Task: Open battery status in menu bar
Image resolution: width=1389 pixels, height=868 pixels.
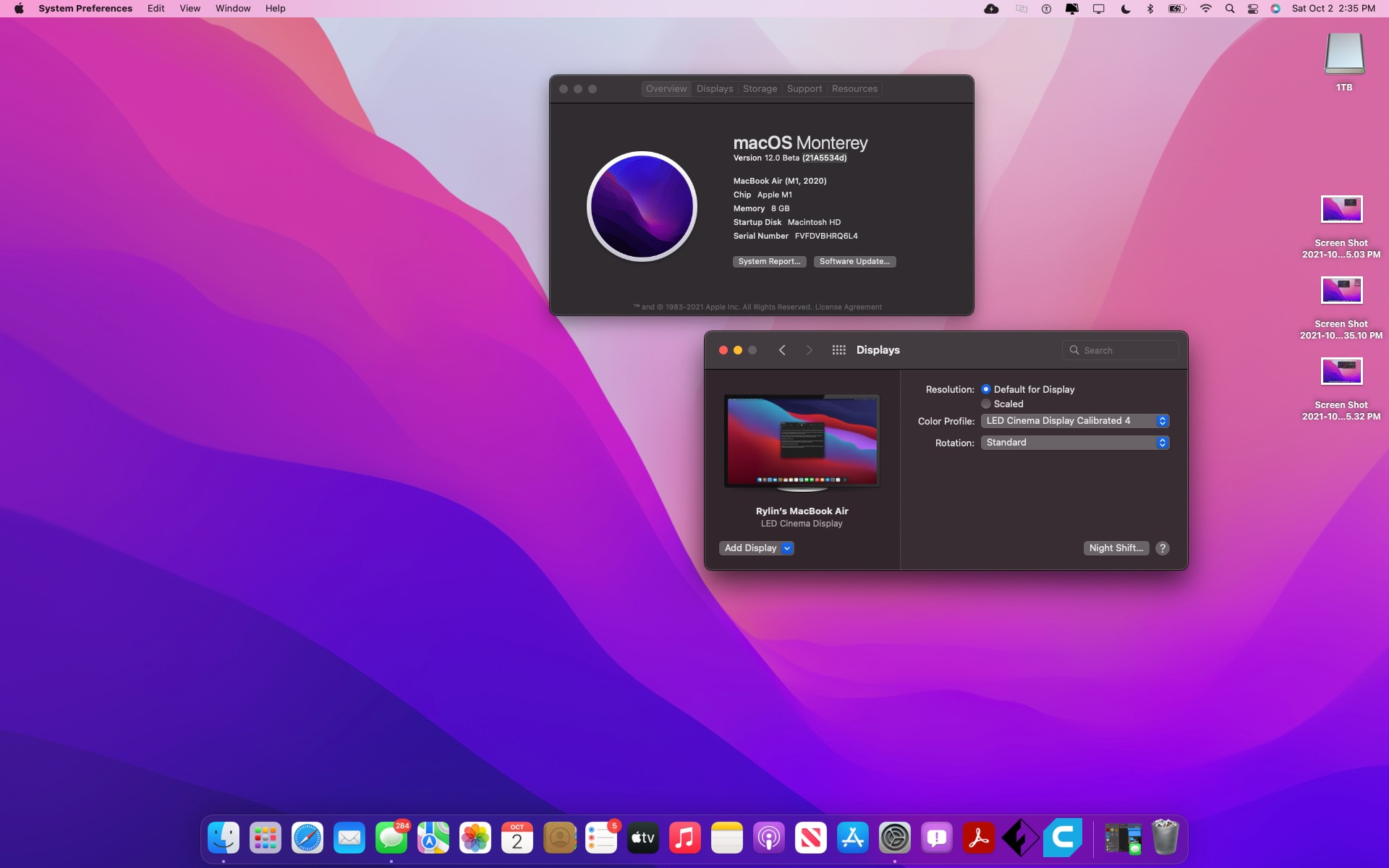Action: click(x=1177, y=9)
